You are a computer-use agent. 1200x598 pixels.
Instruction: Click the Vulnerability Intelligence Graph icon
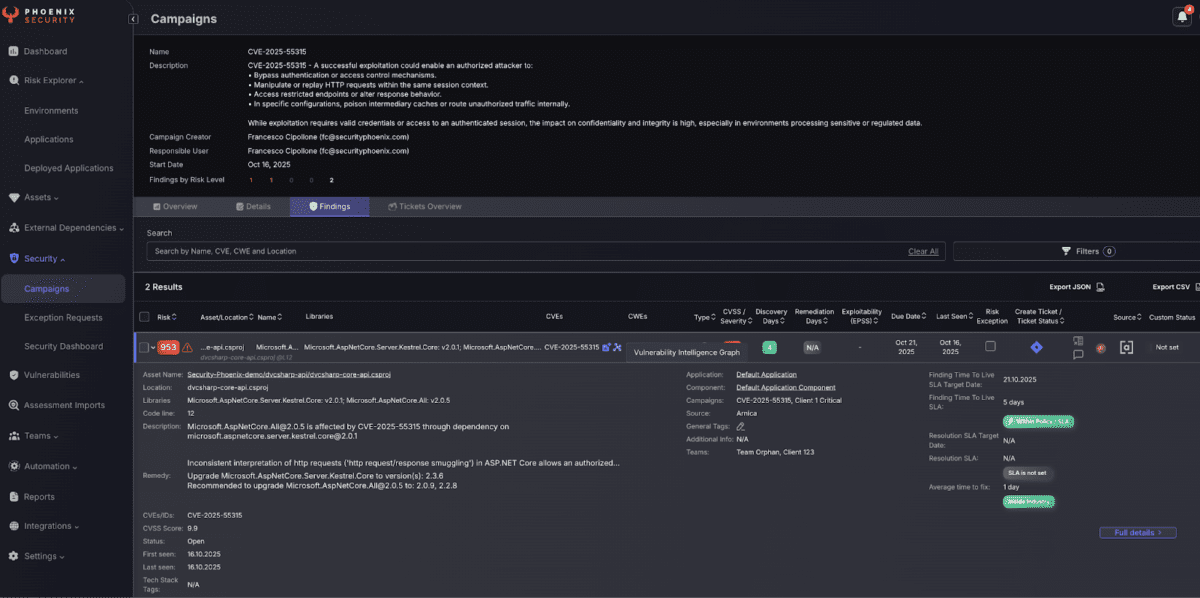(618, 347)
